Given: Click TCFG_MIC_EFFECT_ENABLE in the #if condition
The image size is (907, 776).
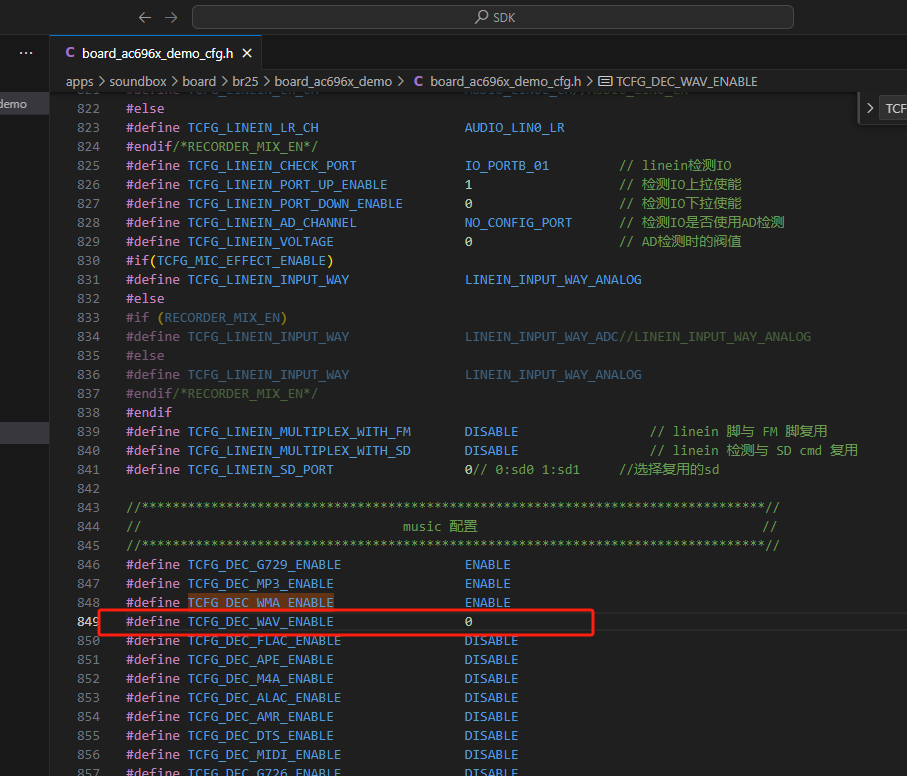Looking at the screenshot, I should point(241,261).
